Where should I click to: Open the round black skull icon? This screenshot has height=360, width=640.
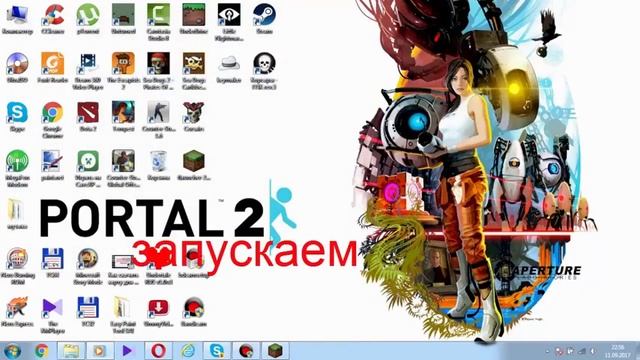pyautogui.click(x=264, y=64)
